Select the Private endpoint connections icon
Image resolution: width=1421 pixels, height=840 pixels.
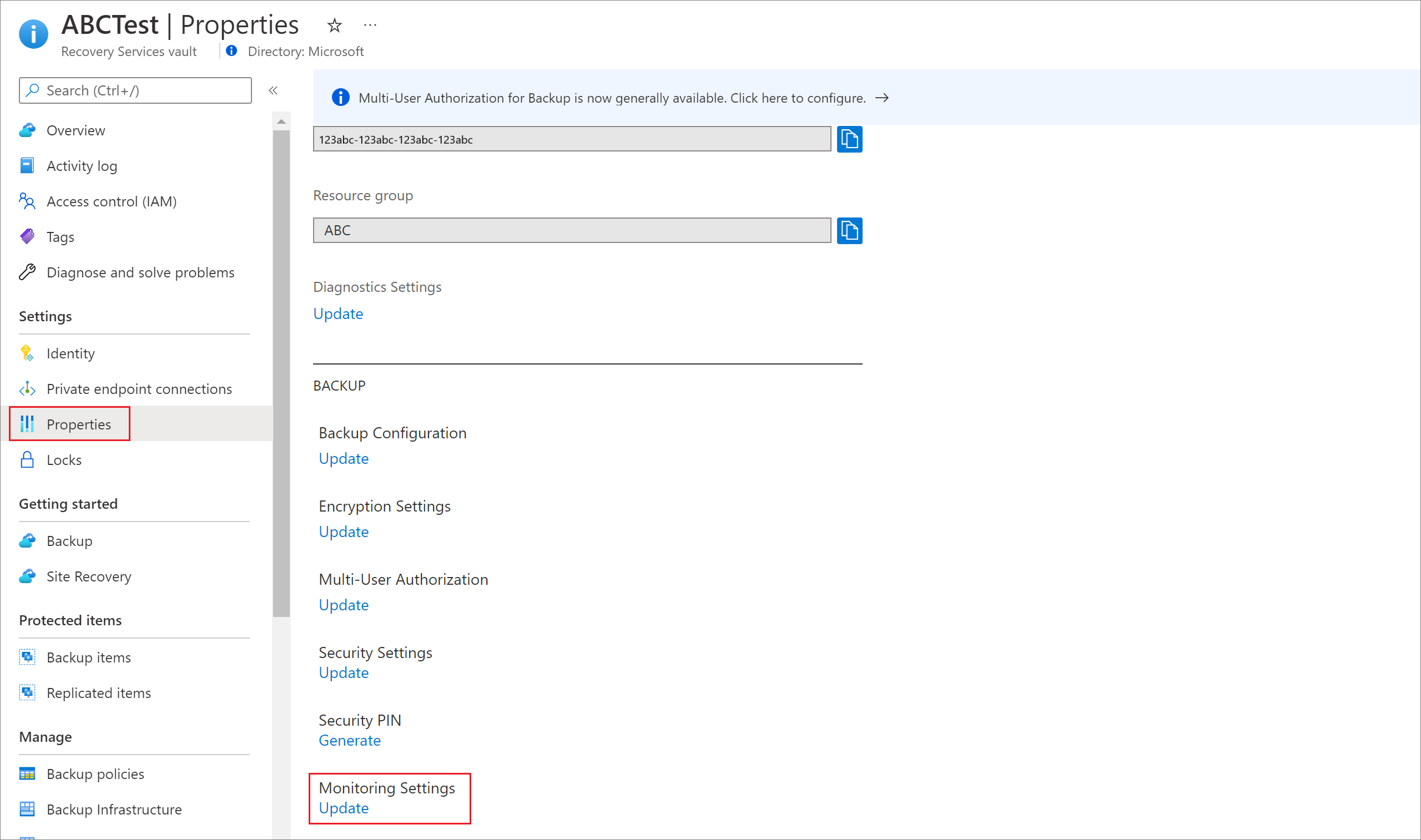click(x=27, y=388)
